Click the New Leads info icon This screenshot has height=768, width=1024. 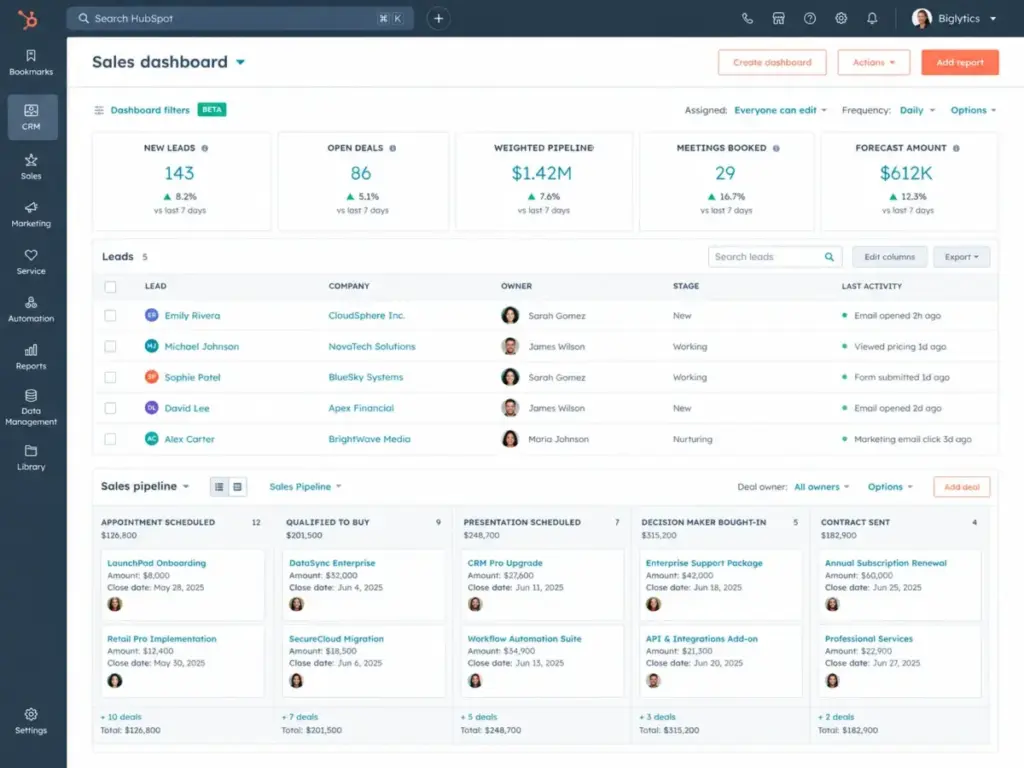pyautogui.click(x=204, y=148)
